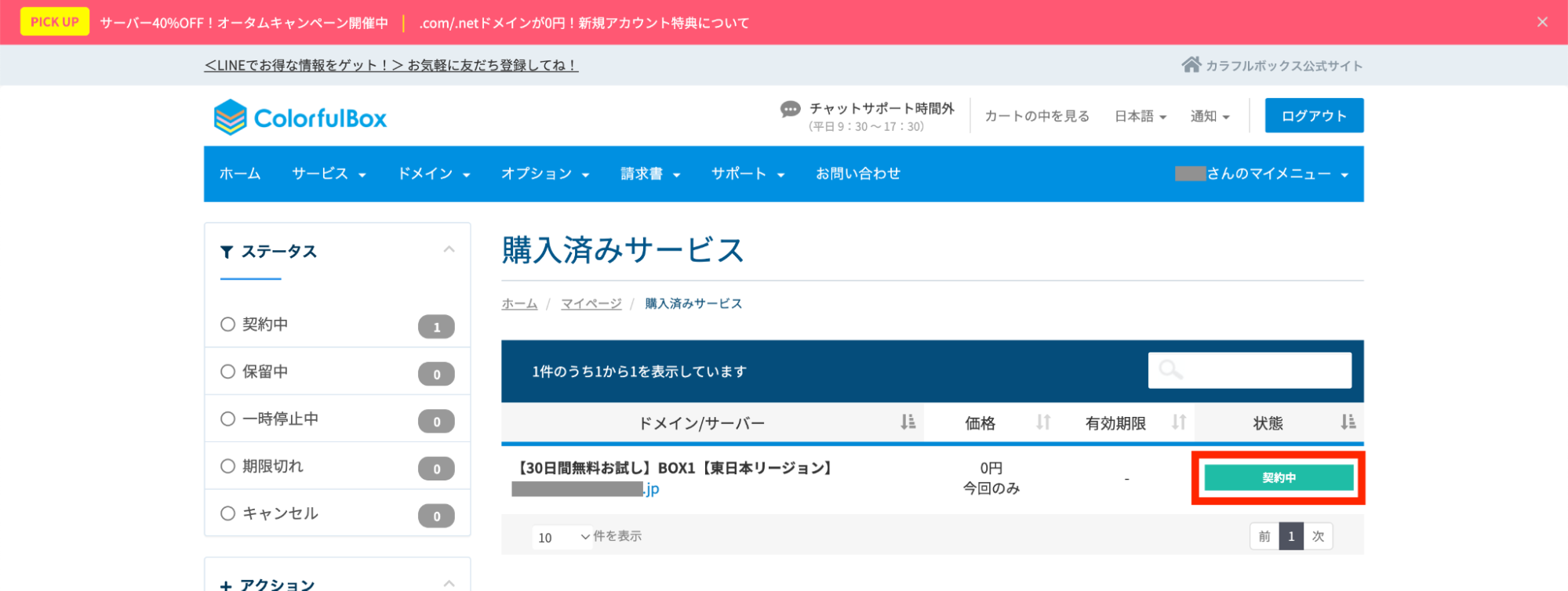Open the LINE friend registration link

391,65
